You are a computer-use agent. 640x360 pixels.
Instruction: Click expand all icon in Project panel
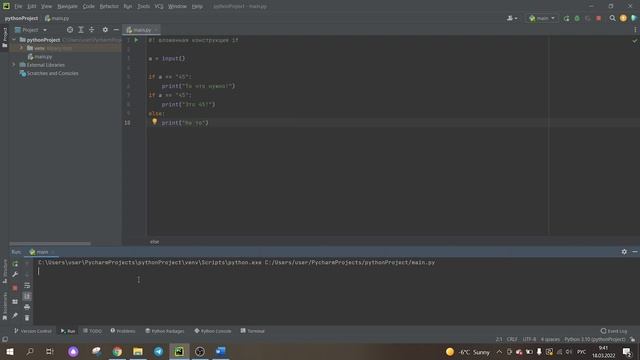[x=81, y=30]
